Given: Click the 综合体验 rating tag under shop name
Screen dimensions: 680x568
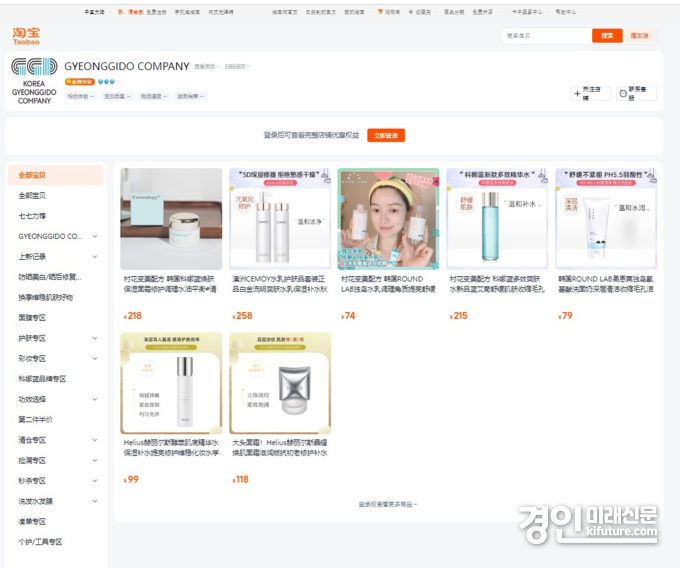Looking at the screenshot, I should pos(81,96).
